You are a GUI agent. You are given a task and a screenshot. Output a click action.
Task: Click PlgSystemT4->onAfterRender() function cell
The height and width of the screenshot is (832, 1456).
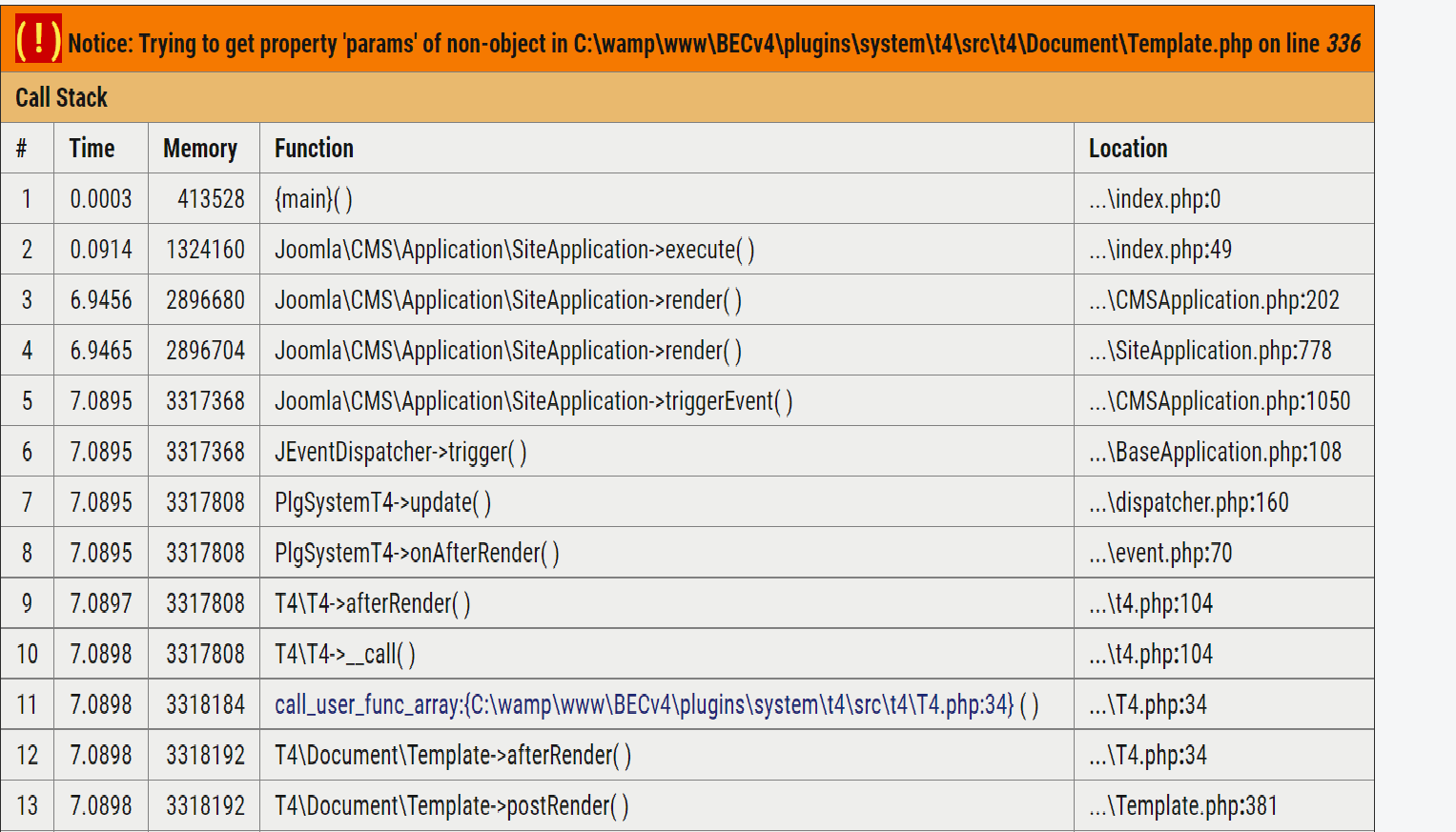pyautogui.click(x=417, y=553)
